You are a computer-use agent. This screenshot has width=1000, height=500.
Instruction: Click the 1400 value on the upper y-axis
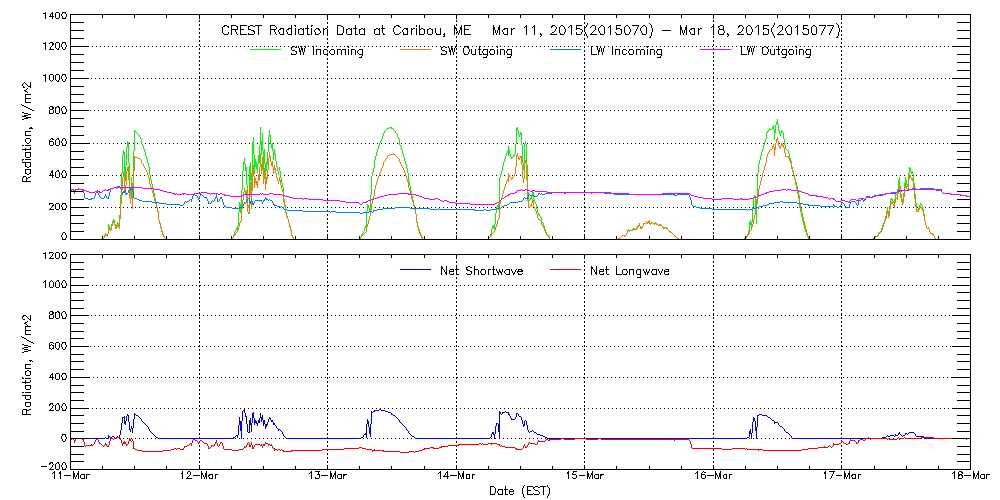[54, 18]
